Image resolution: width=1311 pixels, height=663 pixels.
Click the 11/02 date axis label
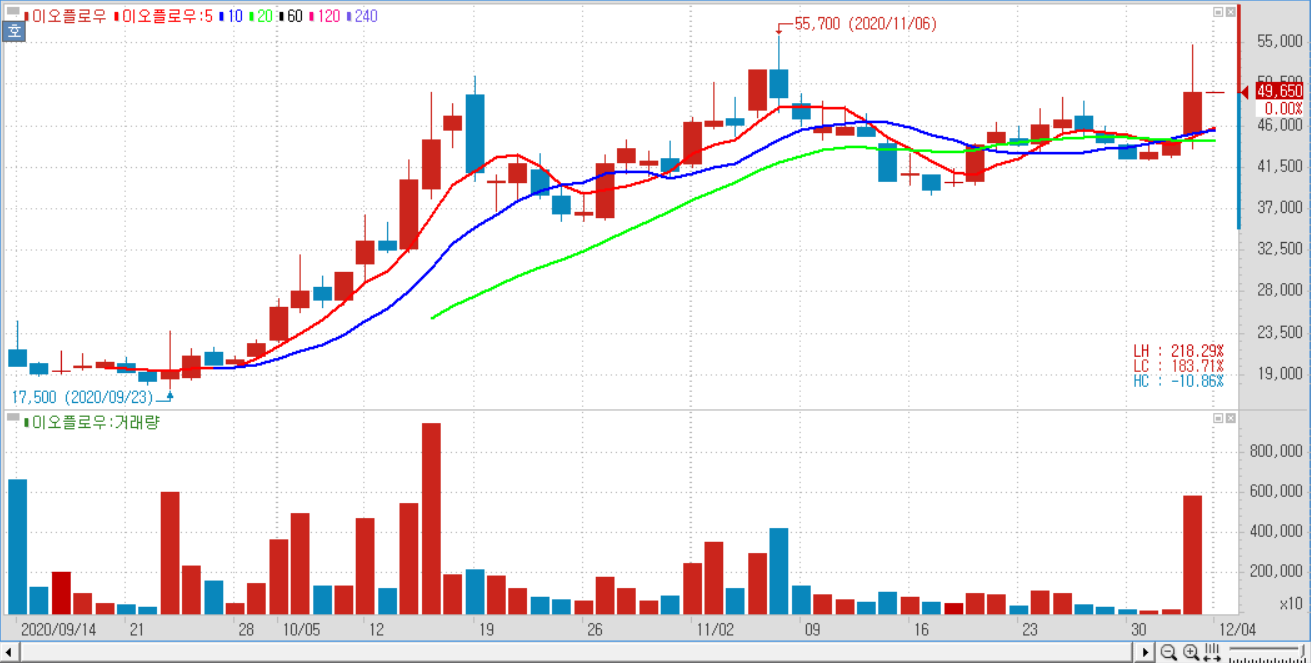[716, 631]
